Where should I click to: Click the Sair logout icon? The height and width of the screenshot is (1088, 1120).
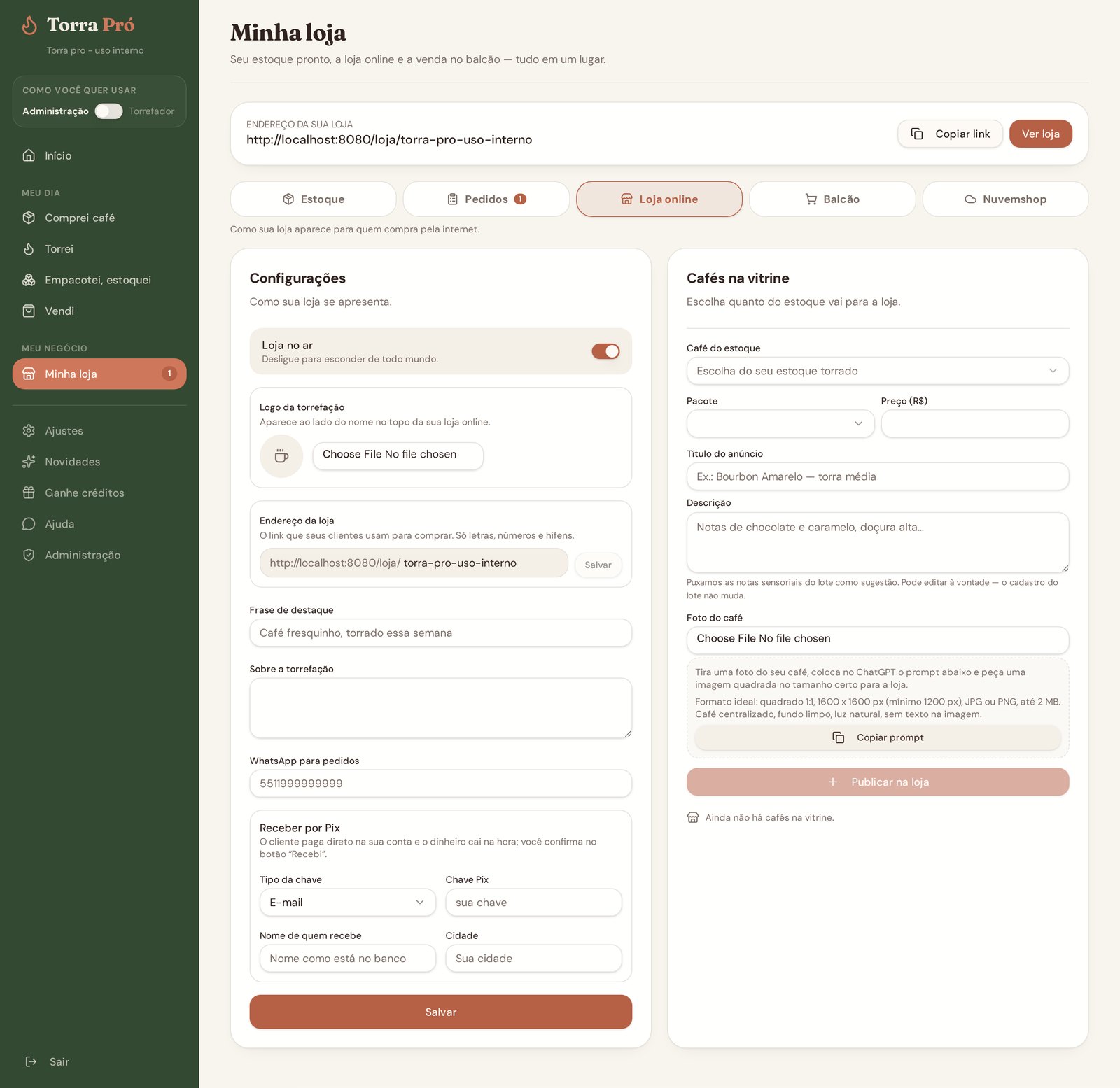[x=31, y=1061]
